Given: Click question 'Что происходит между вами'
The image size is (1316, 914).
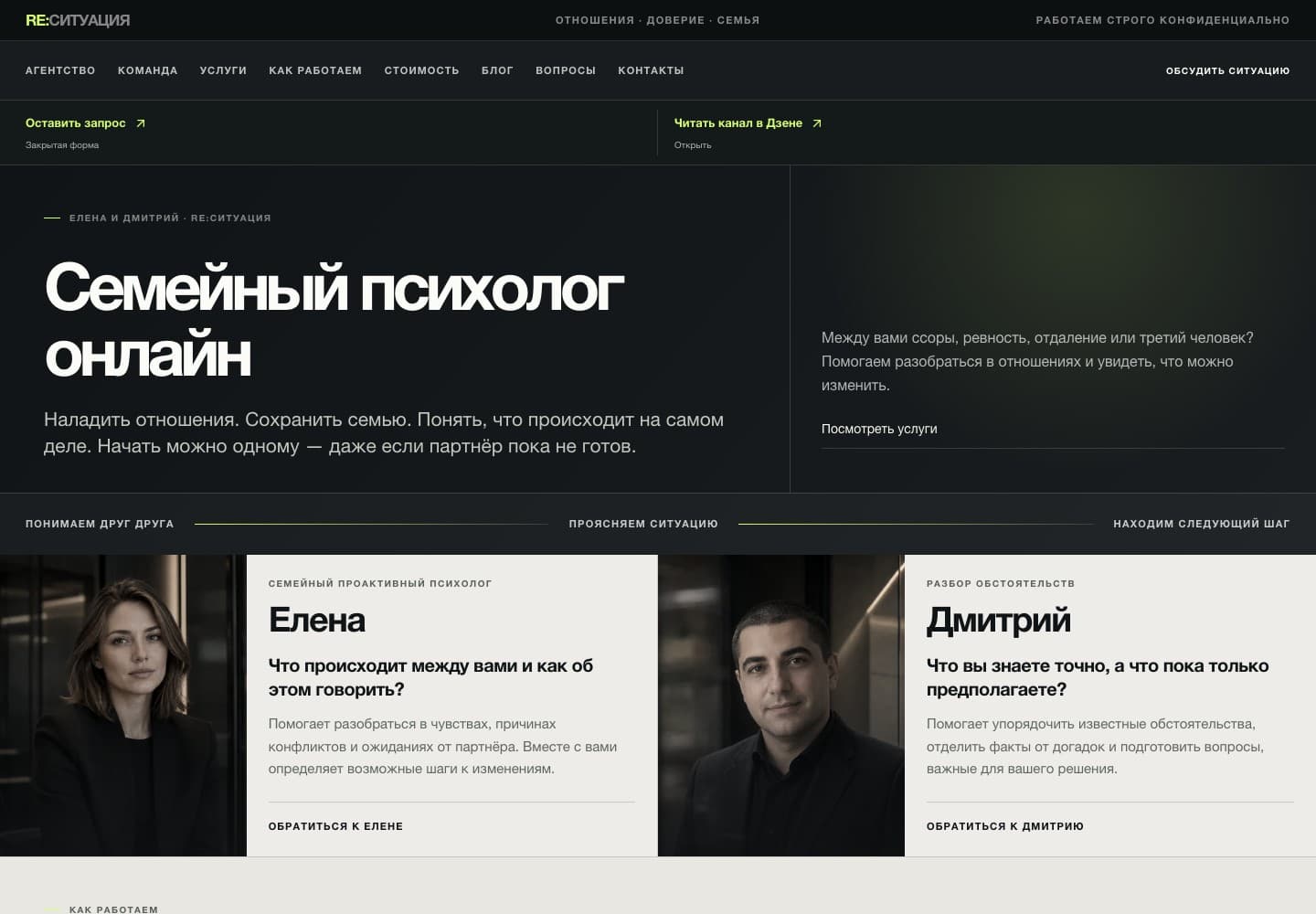Looking at the screenshot, I should coord(430,677).
